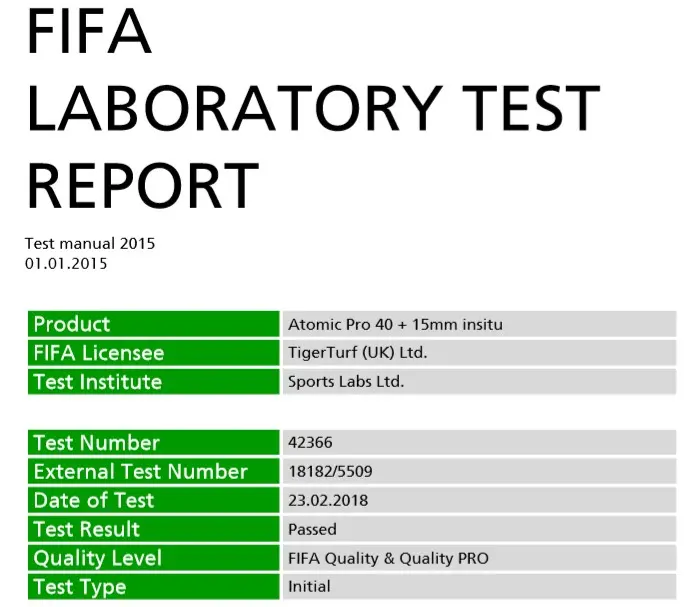Select the Quality Level label cell

coord(153,559)
